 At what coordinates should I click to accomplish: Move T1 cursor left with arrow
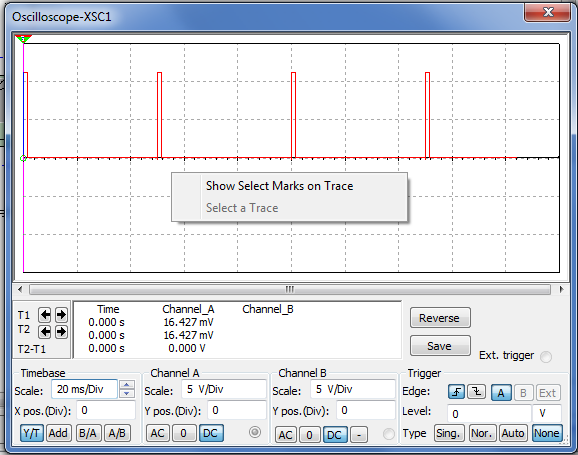pos(45,315)
